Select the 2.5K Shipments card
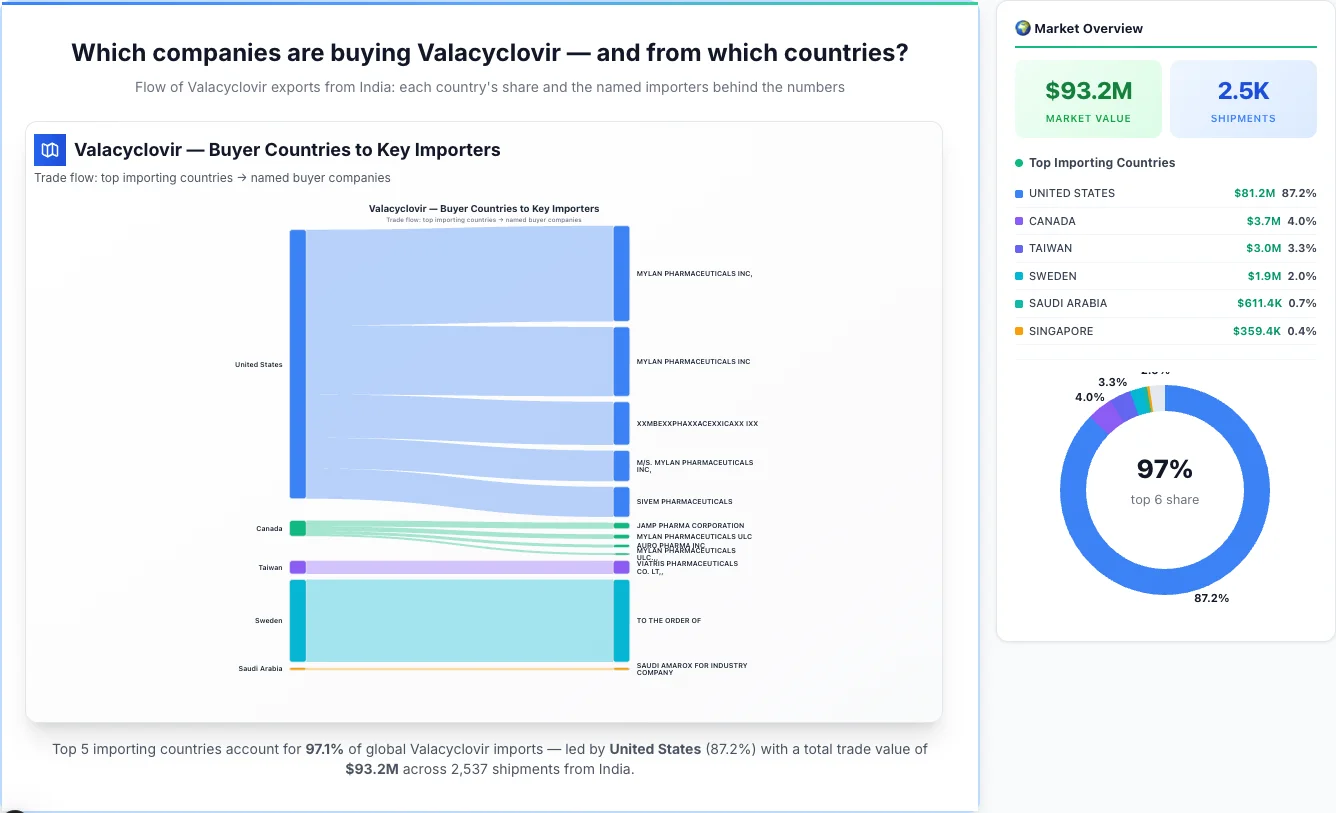This screenshot has width=1336, height=813. click(1243, 98)
